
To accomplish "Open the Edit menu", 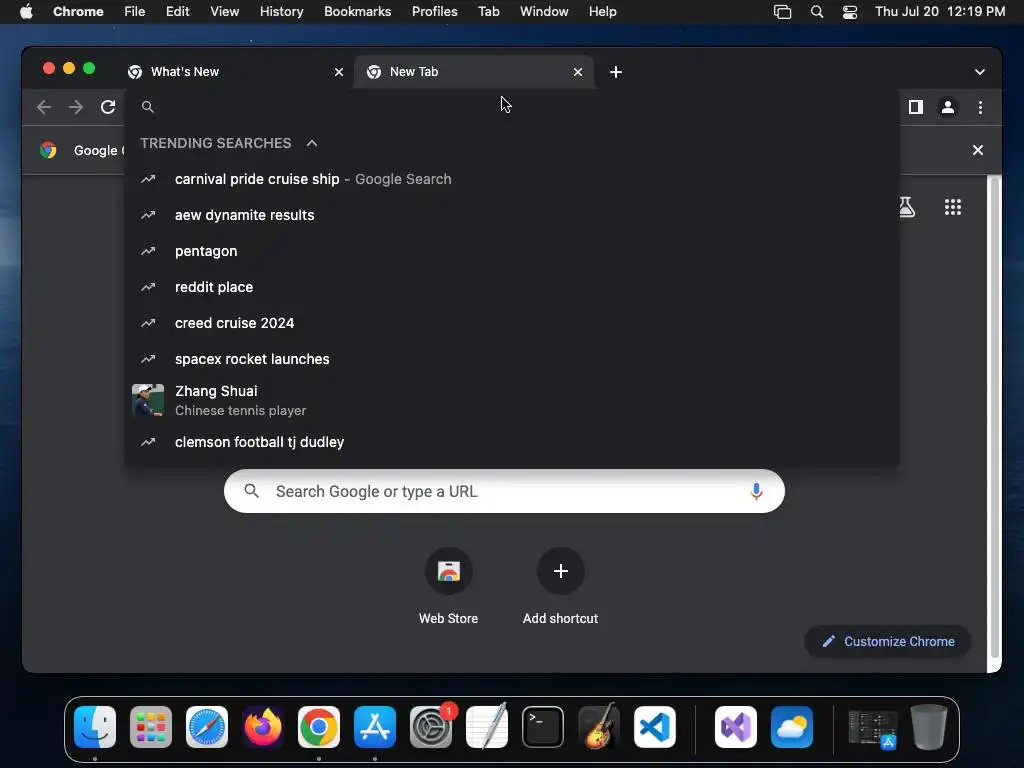I will coord(177,12).
